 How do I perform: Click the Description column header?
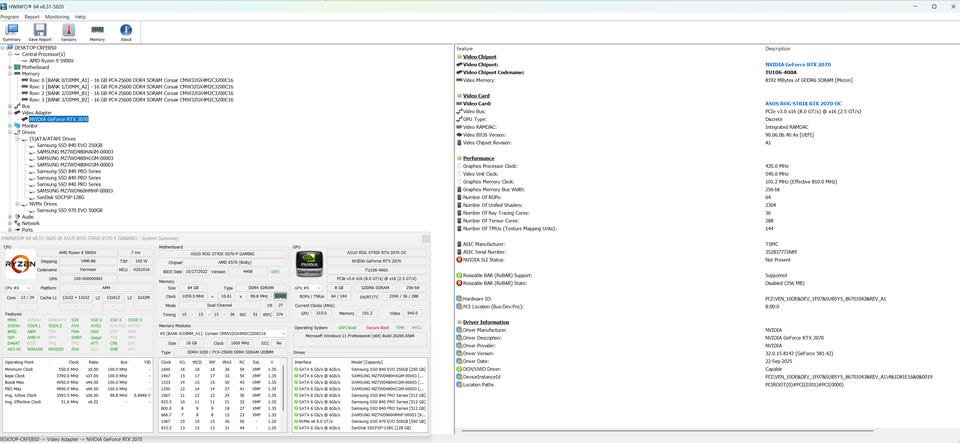click(777, 48)
